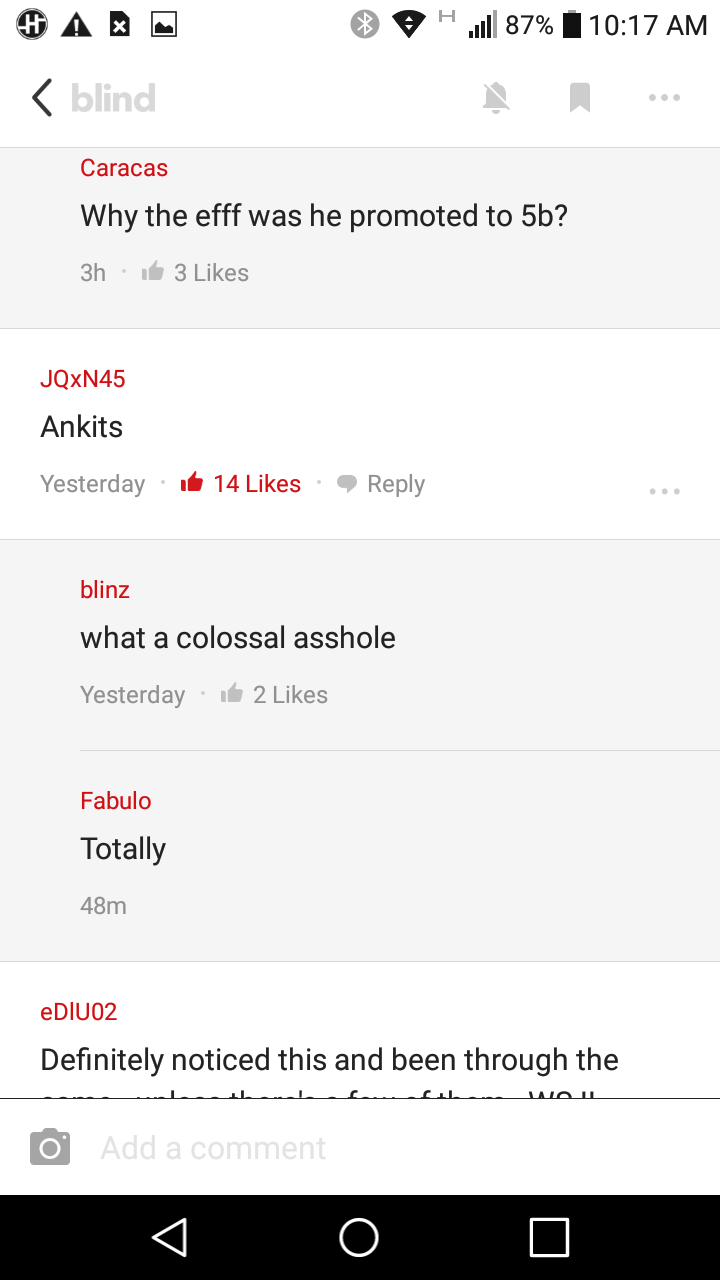
Task: Open the post overflow menu in header
Action: pyautogui.click(x=664, y=98)
